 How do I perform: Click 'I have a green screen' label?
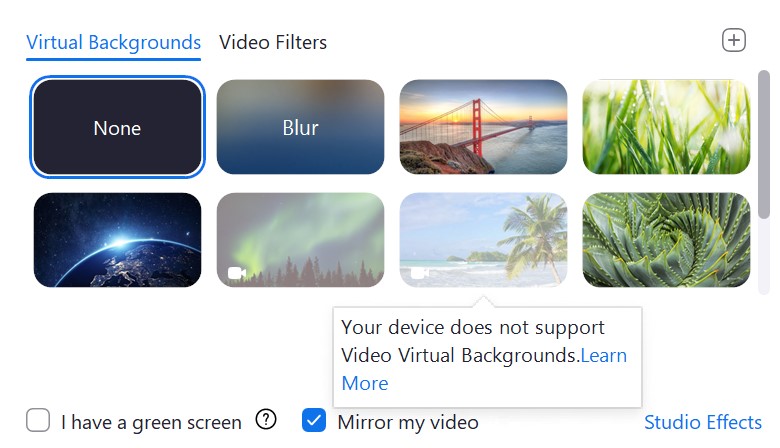coord(151,423)
